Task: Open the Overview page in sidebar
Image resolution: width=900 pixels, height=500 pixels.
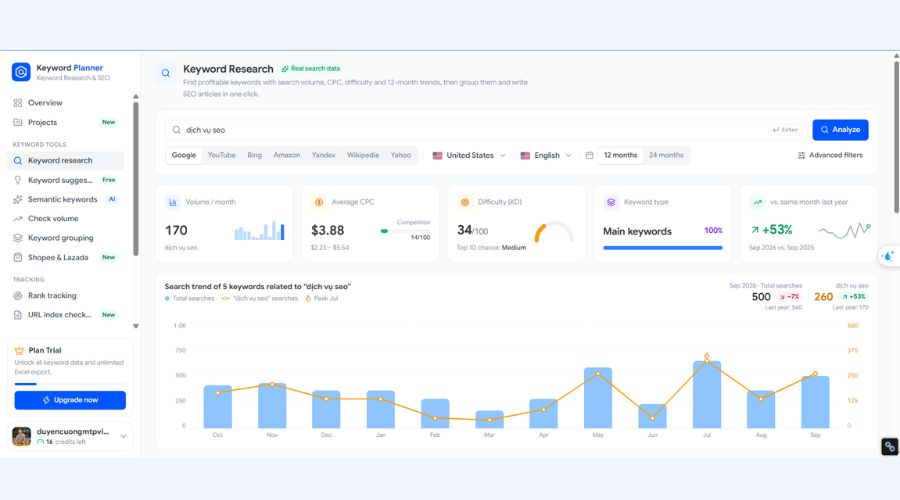Action: point(66,103)
